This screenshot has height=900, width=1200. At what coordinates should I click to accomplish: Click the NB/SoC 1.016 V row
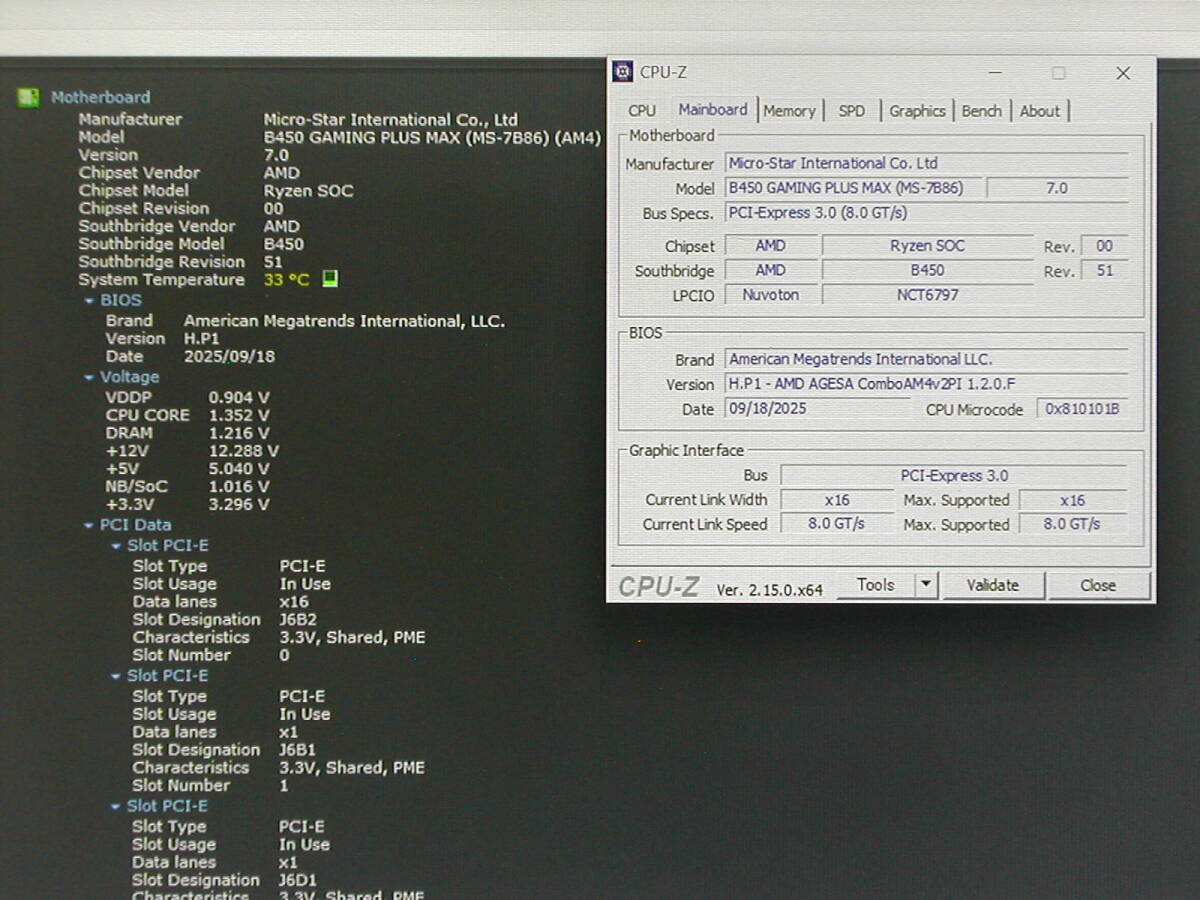[x=187, y=487]
